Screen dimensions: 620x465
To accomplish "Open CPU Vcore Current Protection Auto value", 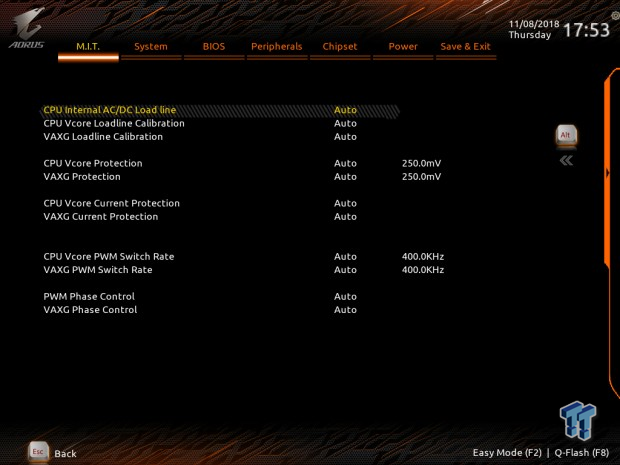I will click(x=345, y=203).
